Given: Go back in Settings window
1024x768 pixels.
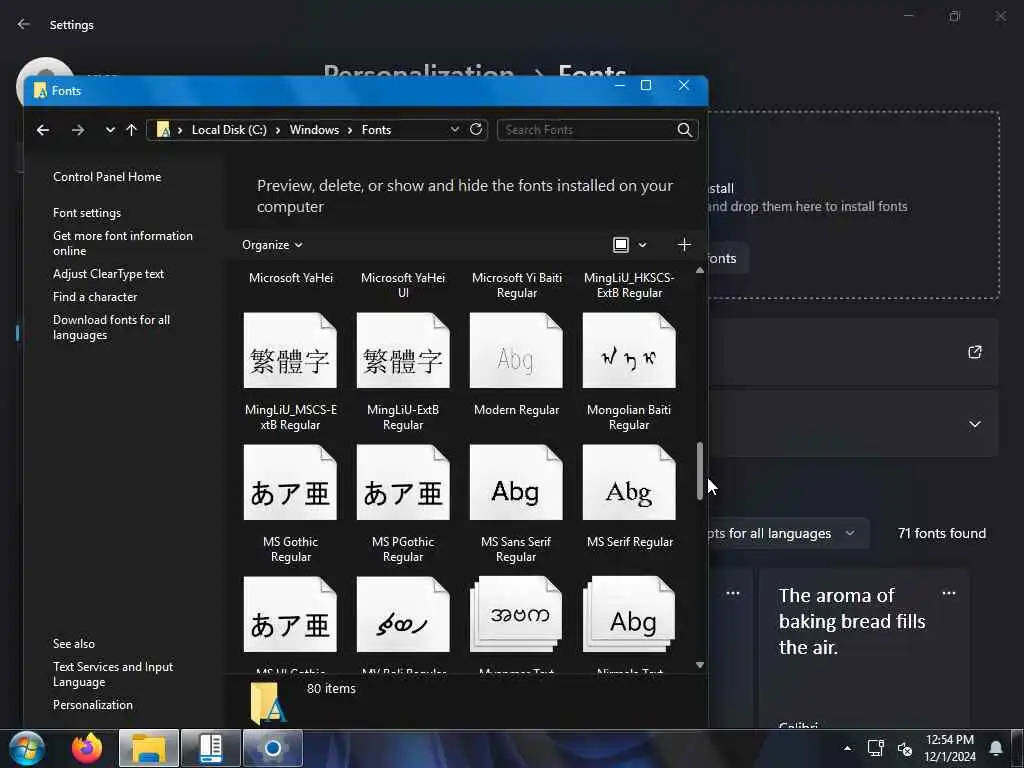Looking at the screenshot, I should pos(24,24).
